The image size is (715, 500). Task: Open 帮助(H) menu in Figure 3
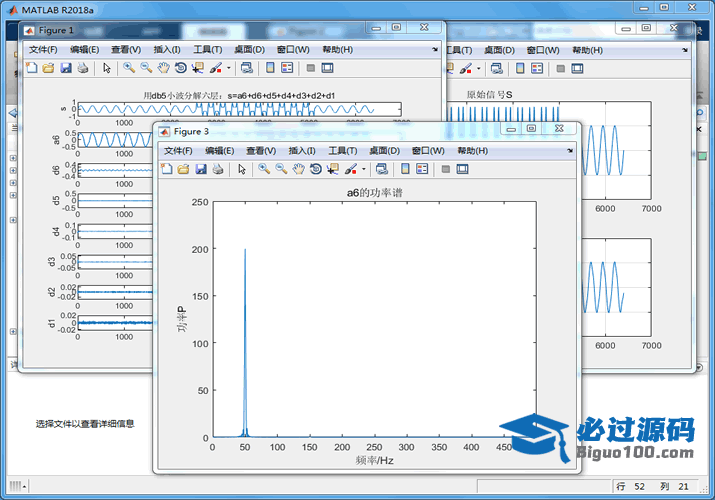tap(472, 151)
